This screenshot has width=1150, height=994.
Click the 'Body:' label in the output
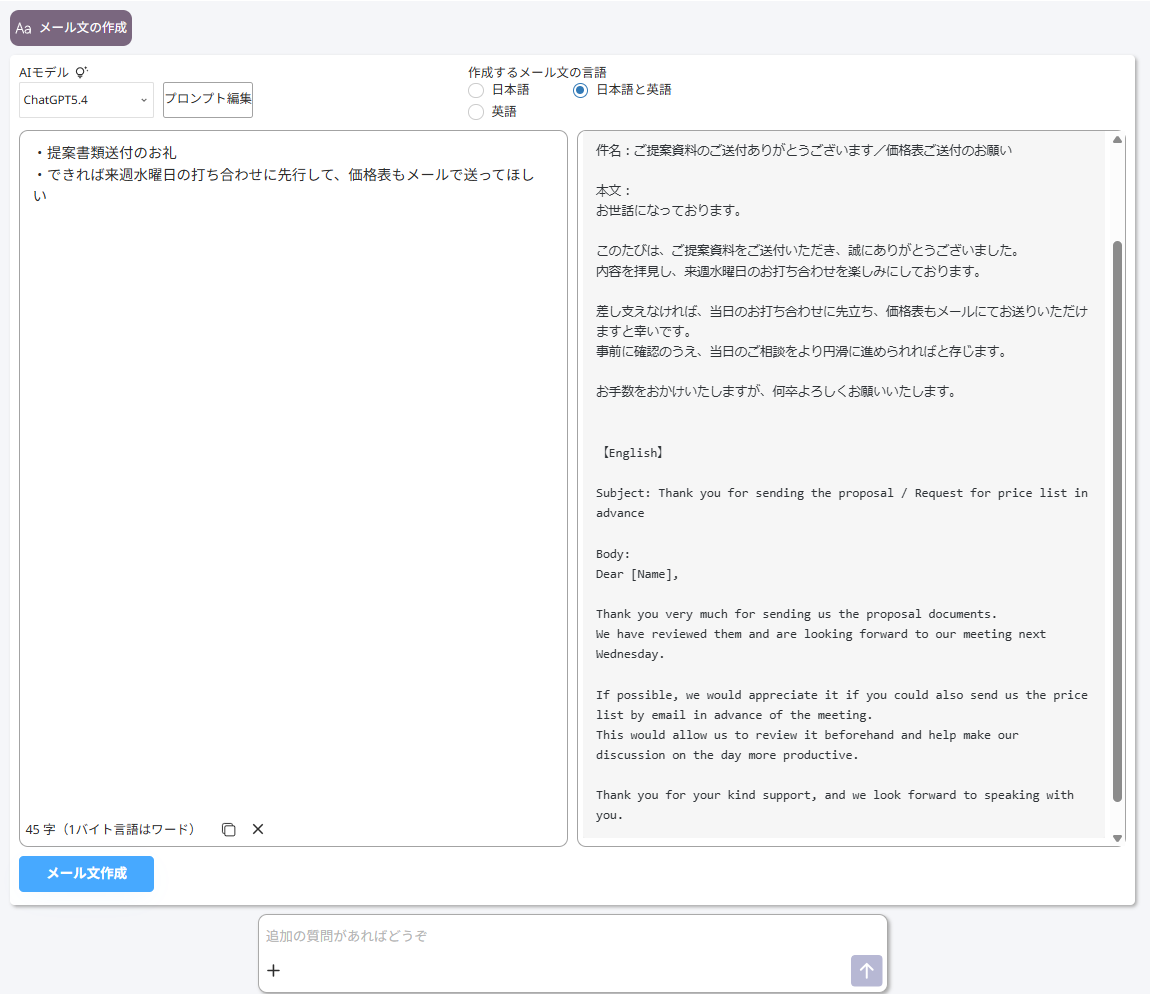tap(612, 554)
